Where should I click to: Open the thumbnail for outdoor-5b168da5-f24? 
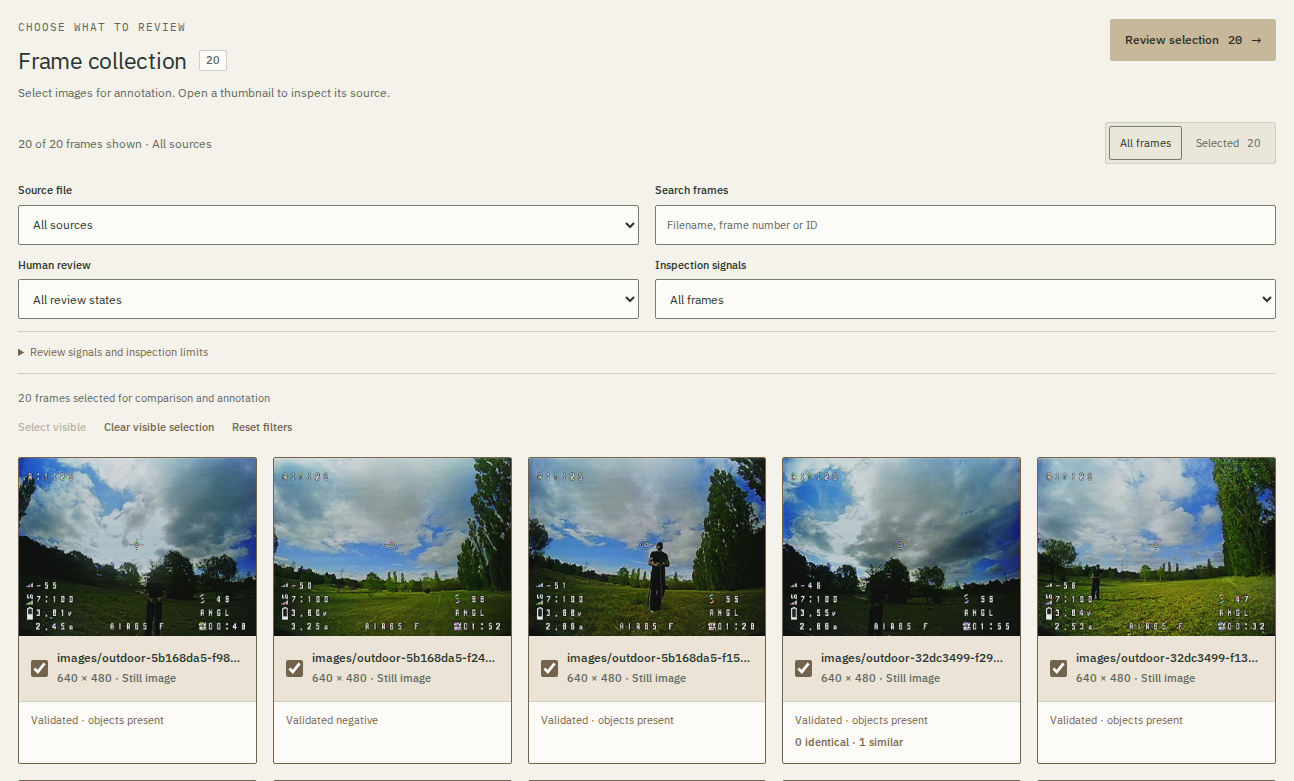(392, 547)
